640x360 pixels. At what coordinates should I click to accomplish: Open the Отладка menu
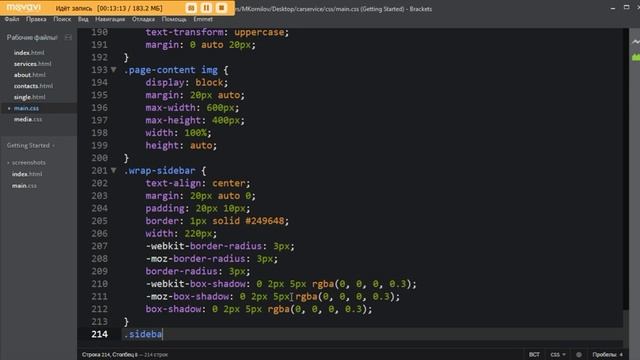[x=143, y=19]
